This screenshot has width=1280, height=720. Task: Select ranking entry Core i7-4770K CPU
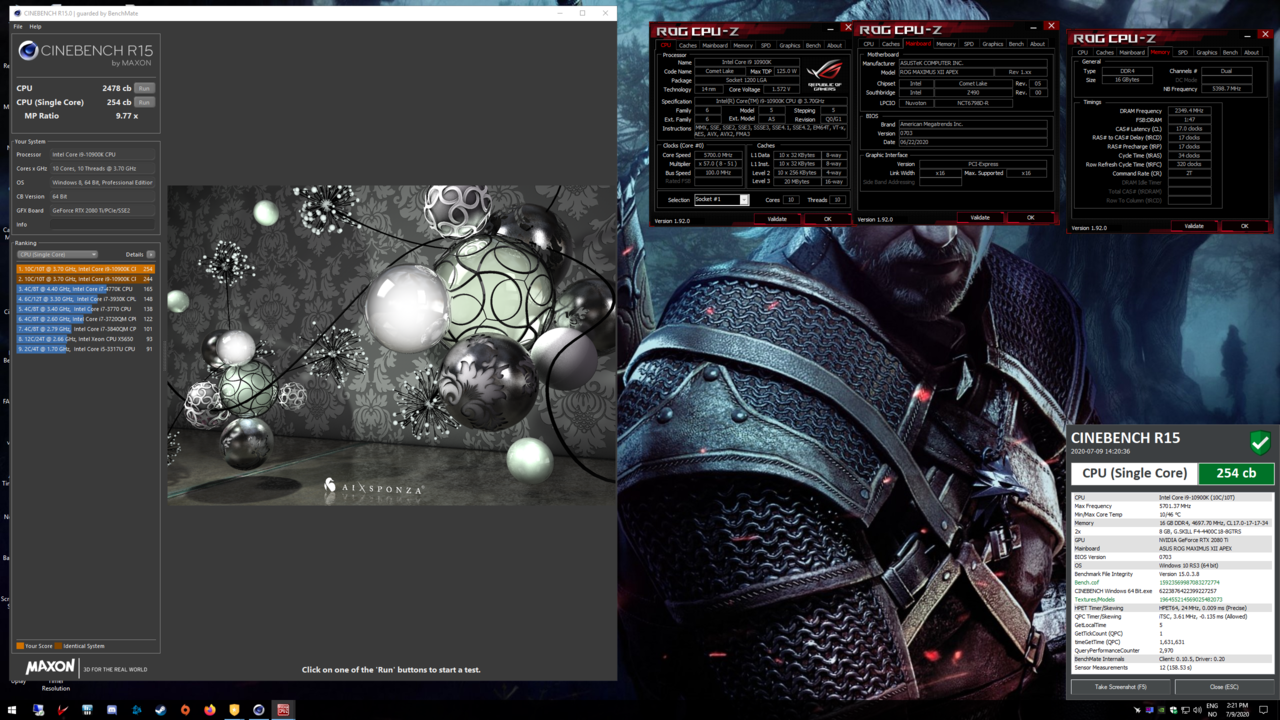tap(85, 289)
